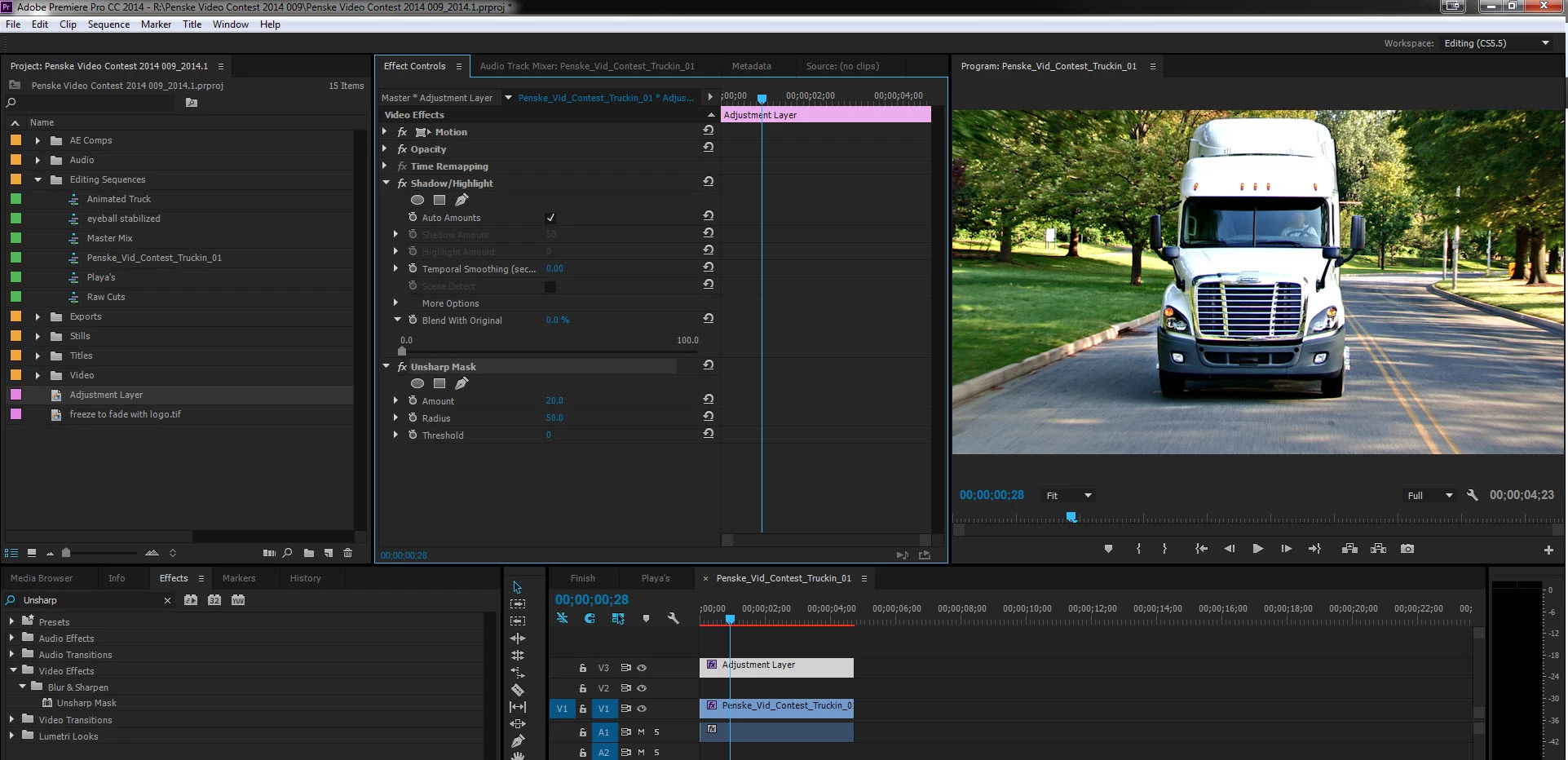
Task: Uncheck the Auto Amounts checkbox
Action: (x=550, y=218)
